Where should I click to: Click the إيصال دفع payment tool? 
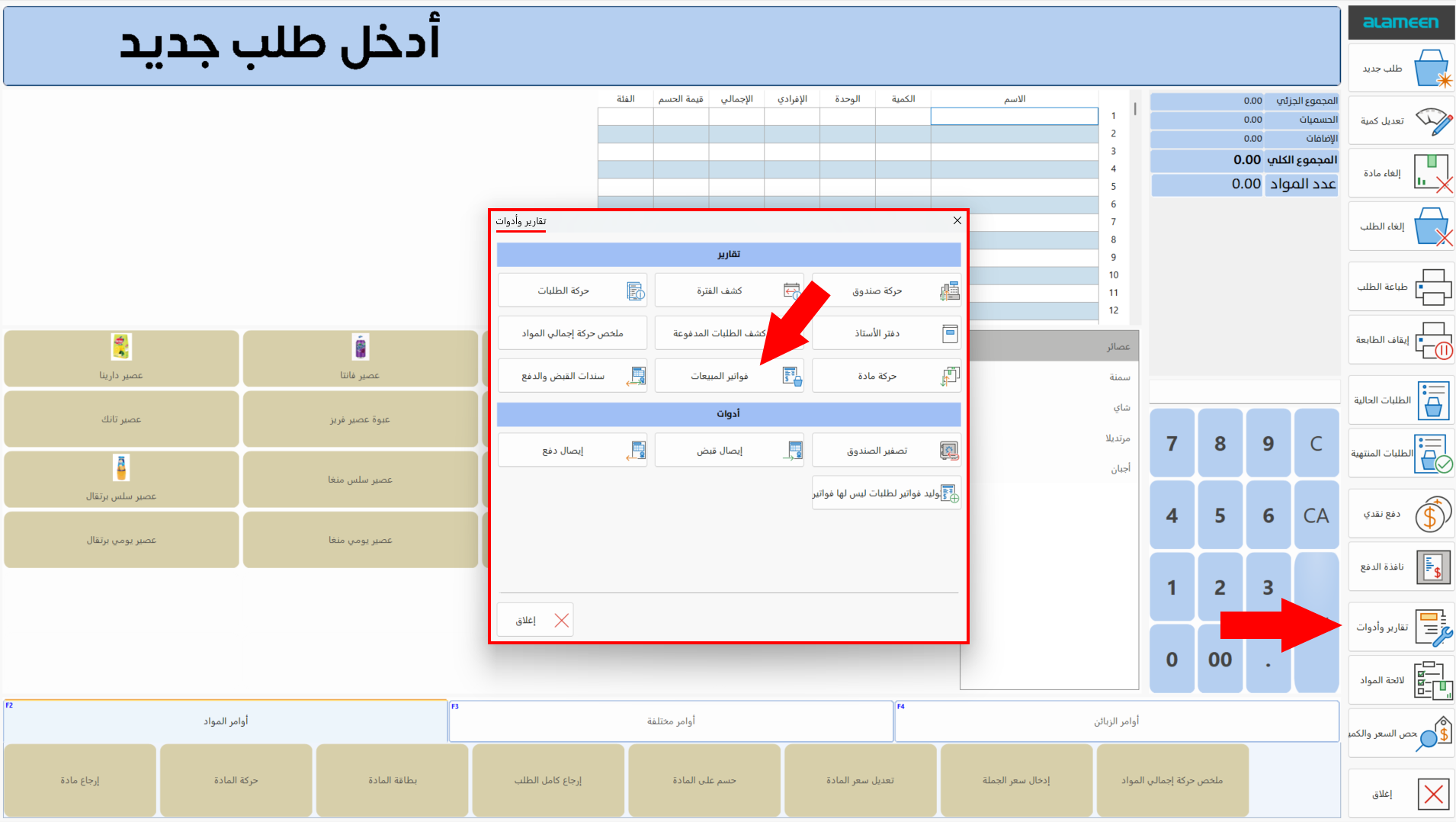click(x=572, y=451)
